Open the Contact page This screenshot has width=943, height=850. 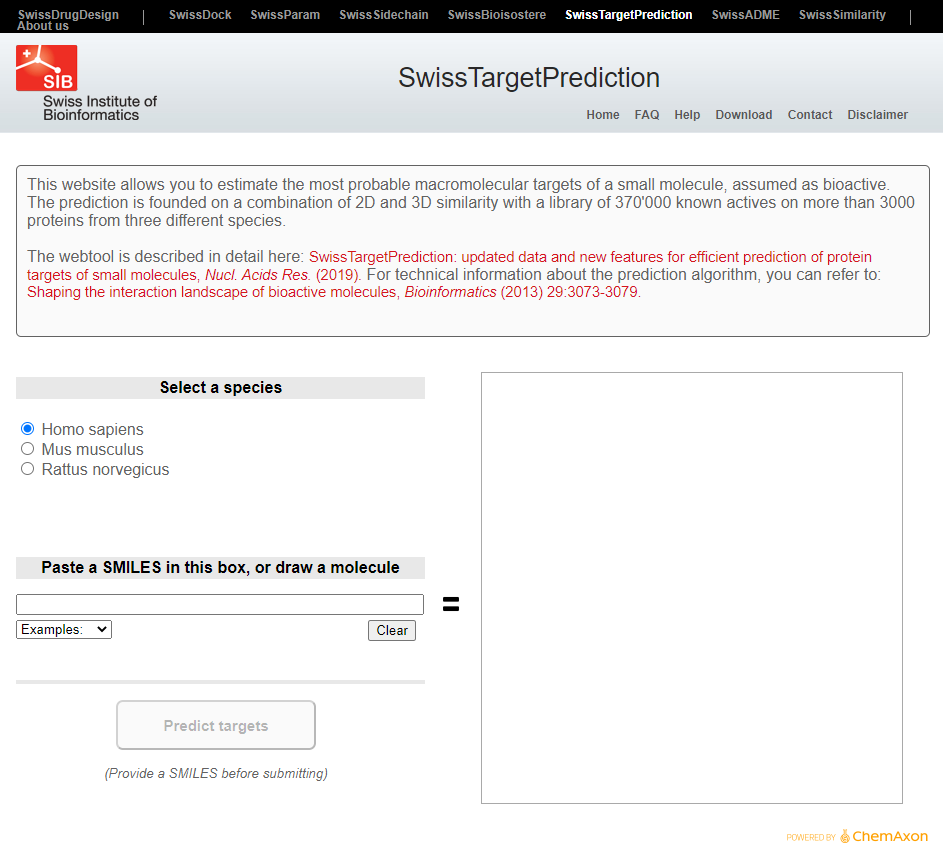coord(809,114)
